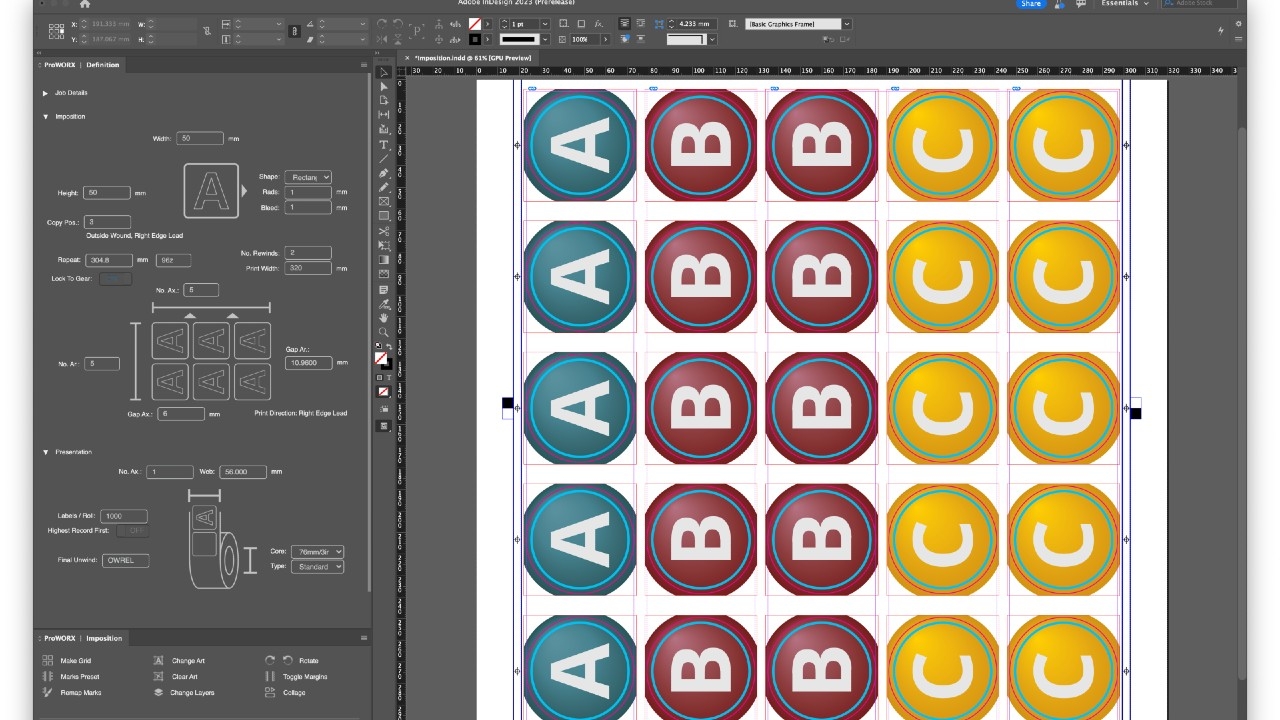The width and height of the screenshot is (1280, 720).
Task: Click the Change Layers icon
Action: pyautogui.click(x=159, y=692)
